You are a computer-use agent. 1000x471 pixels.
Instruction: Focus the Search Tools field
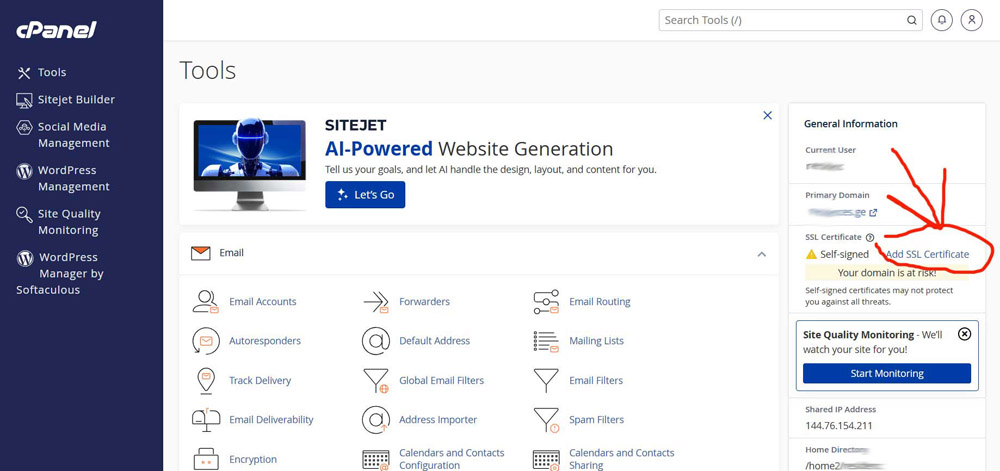pos(791,20)
